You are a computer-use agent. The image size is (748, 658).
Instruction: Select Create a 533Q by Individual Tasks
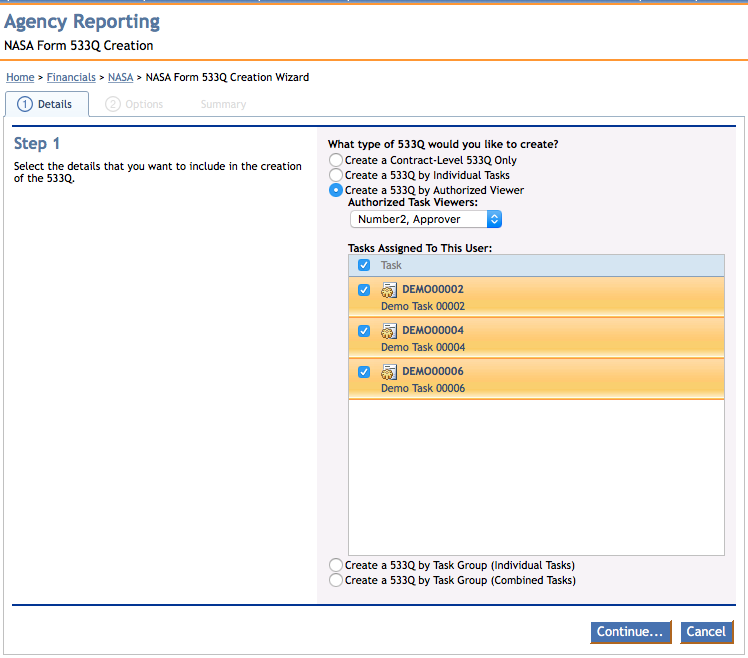(336, 175)
